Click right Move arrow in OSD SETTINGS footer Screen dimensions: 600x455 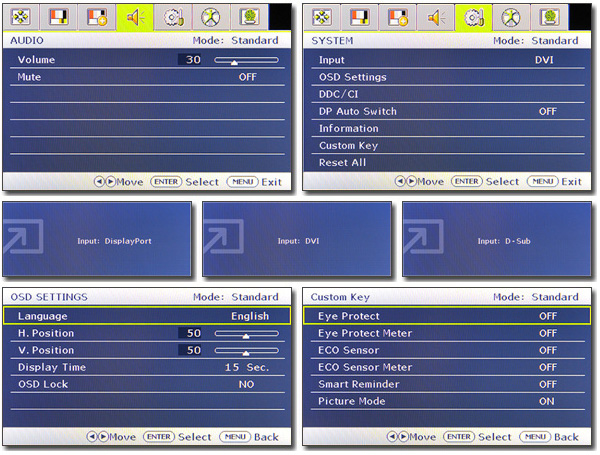point(103,437)
